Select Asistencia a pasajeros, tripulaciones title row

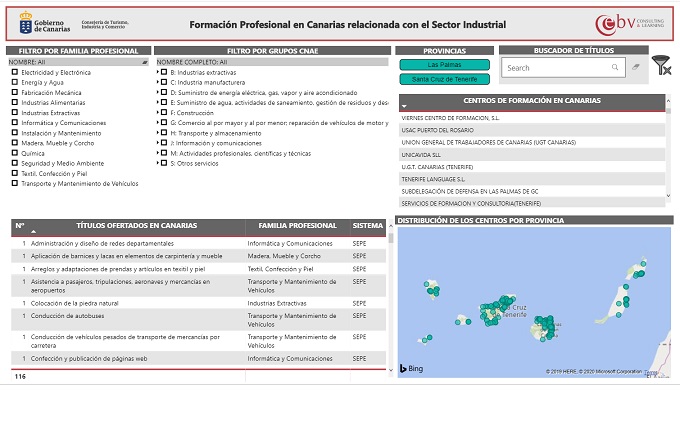tap(199, 286)
